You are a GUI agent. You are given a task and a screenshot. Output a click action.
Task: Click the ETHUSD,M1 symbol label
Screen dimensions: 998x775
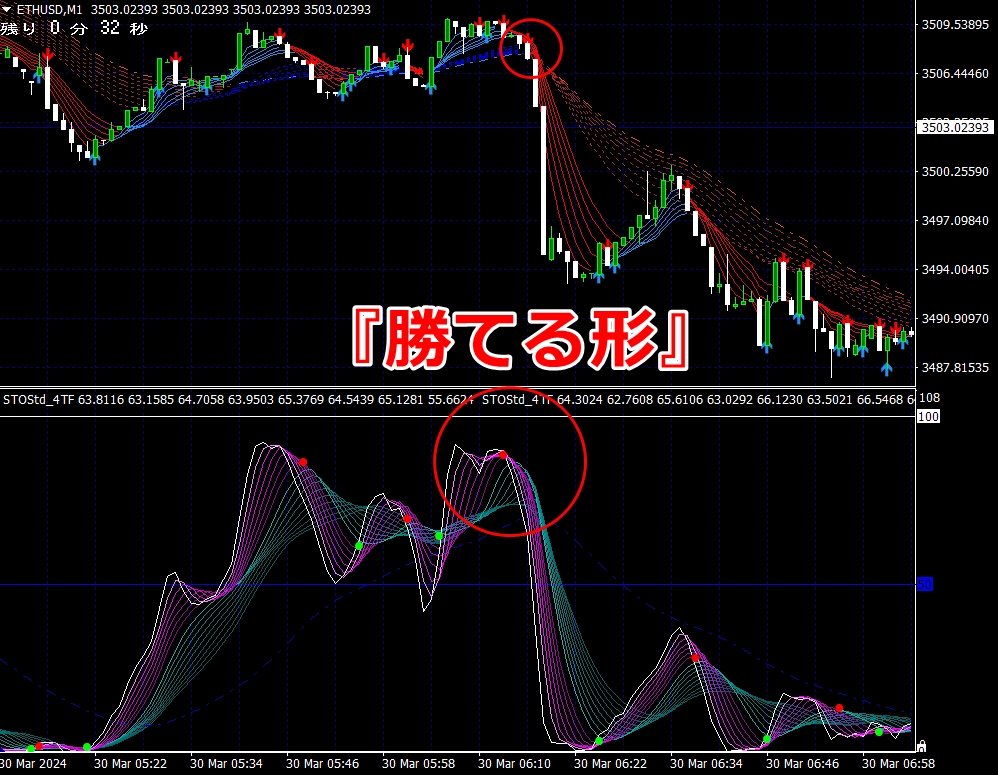pyautogui.click(x=49, y=10)
